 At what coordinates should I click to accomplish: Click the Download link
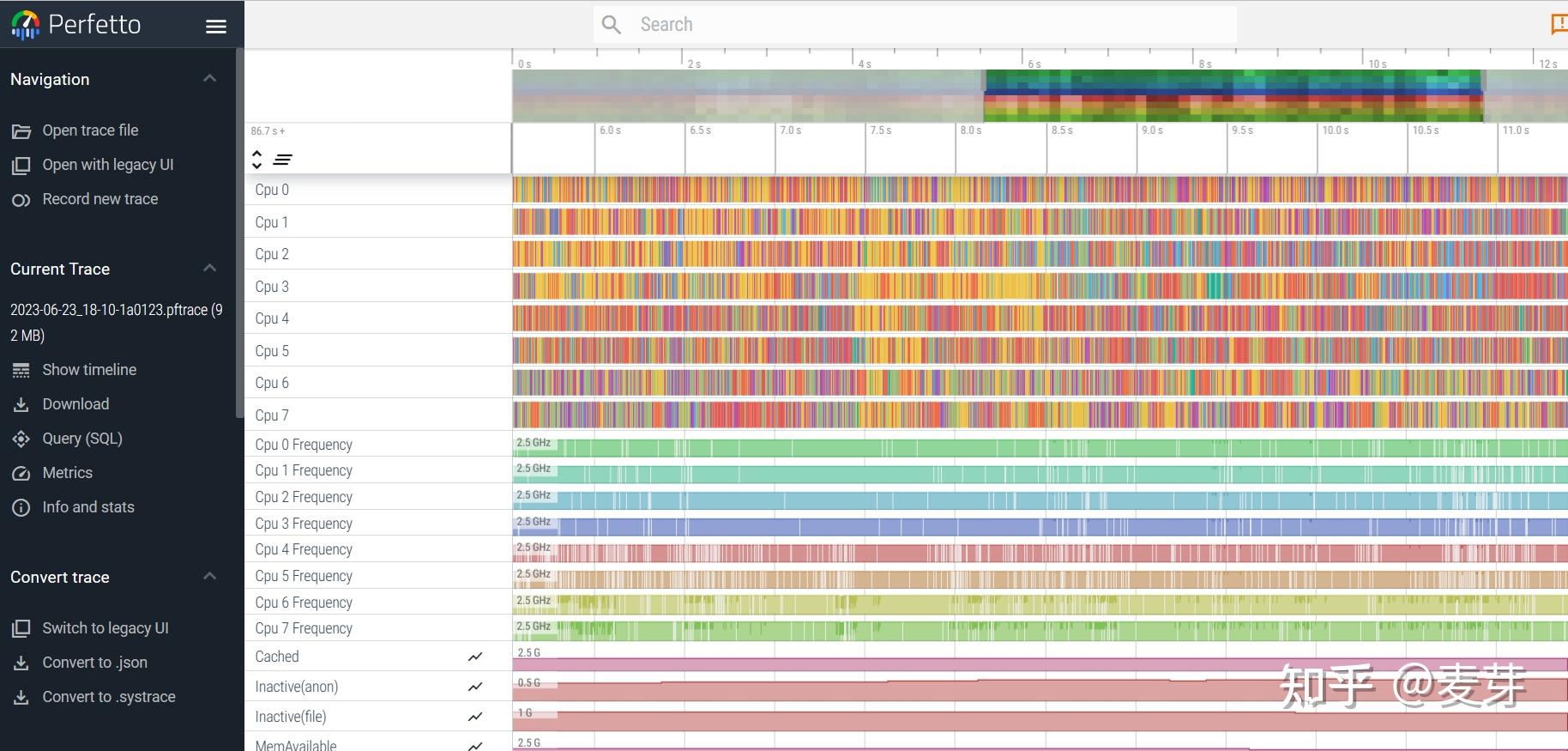(x=75, y=404)
